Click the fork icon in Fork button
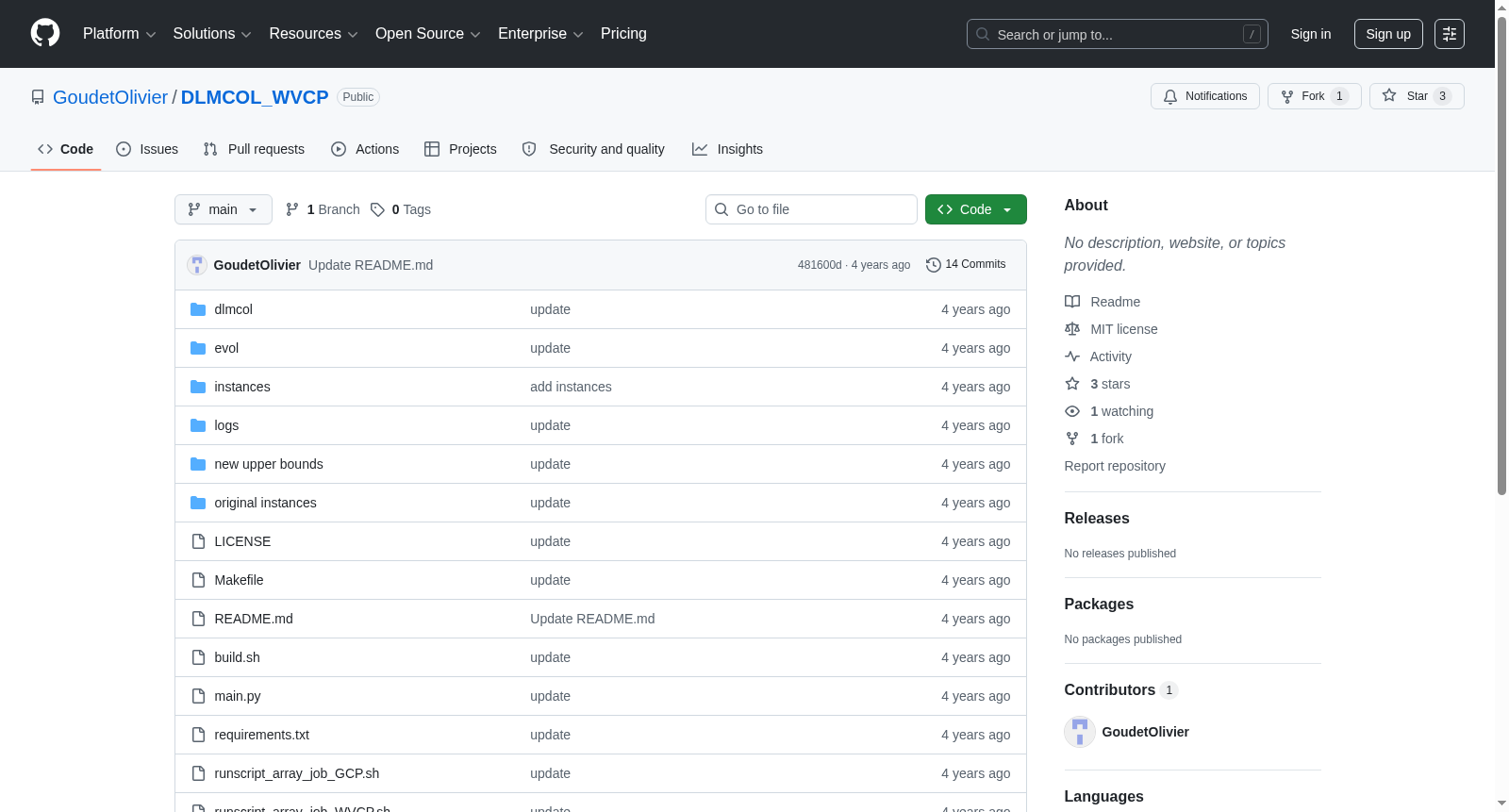 pos(1287,96)
